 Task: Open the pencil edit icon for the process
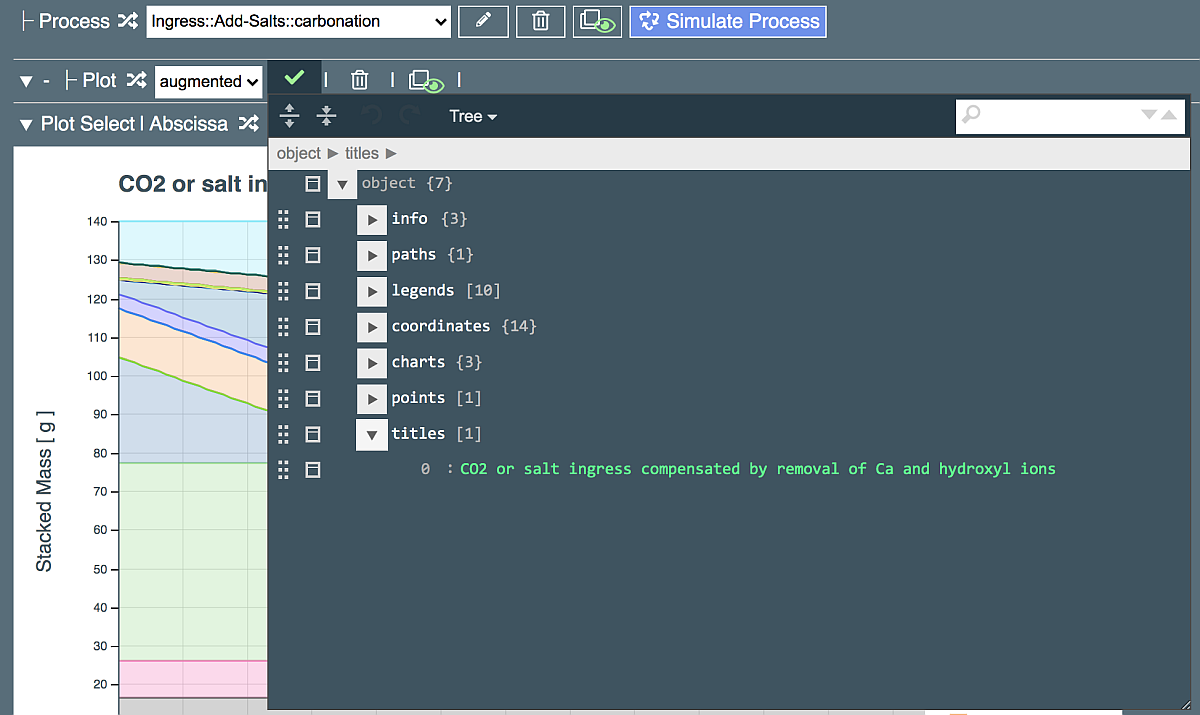point(483,21)
